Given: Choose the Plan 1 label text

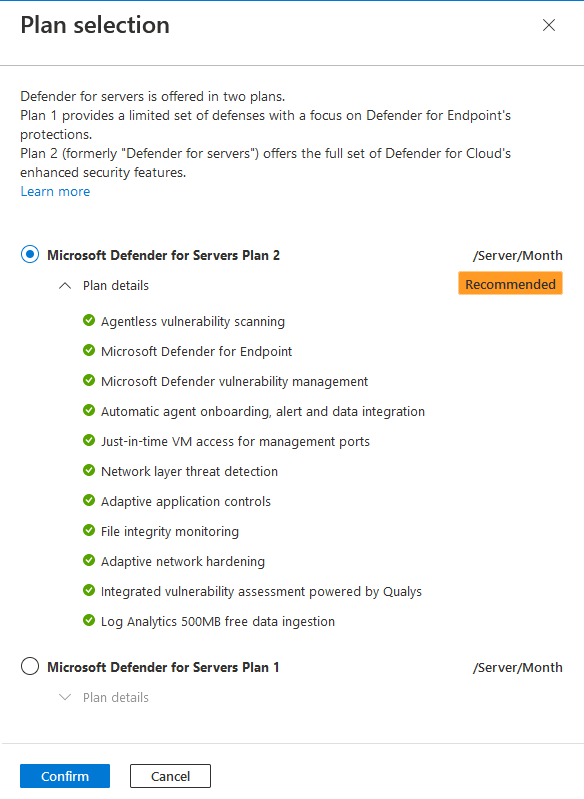Looking at the screenshot, I should coord(163,667).
